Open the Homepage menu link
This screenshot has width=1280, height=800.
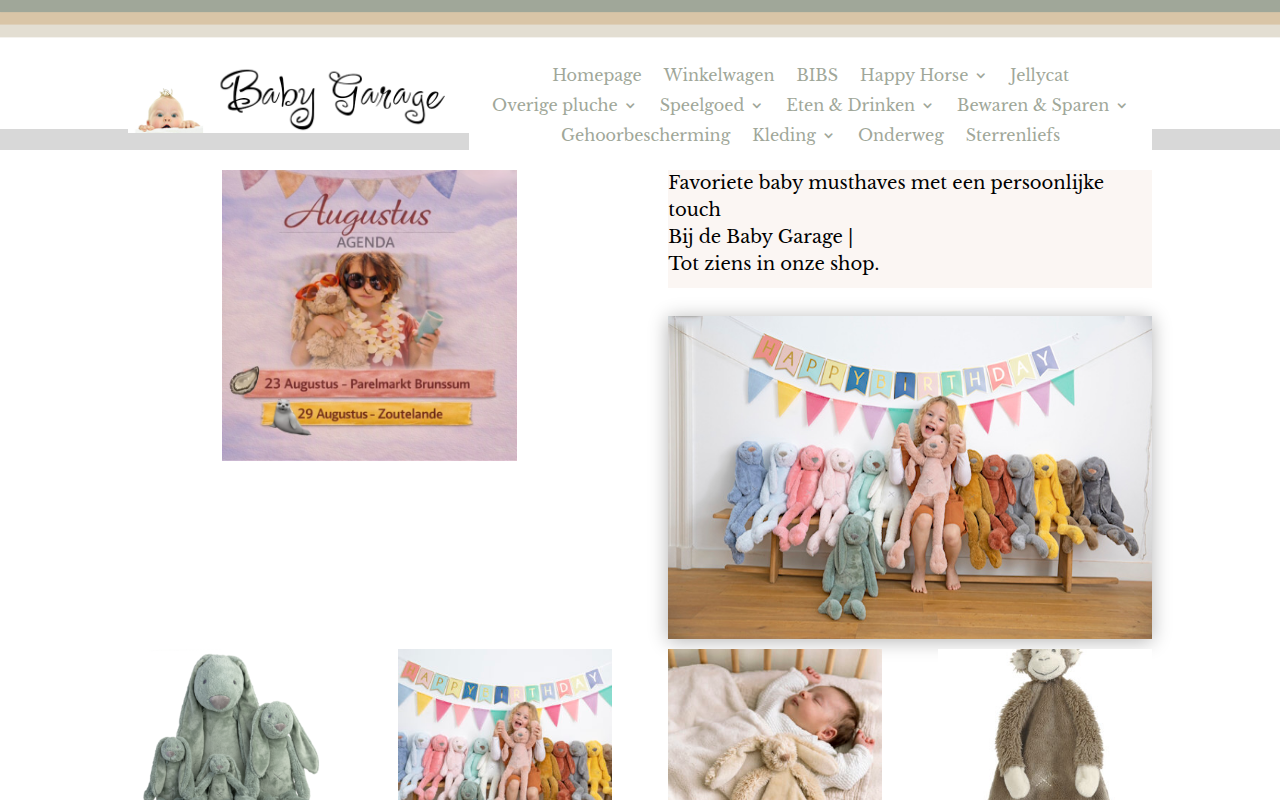pyautogui.click(x=597, y=75)
